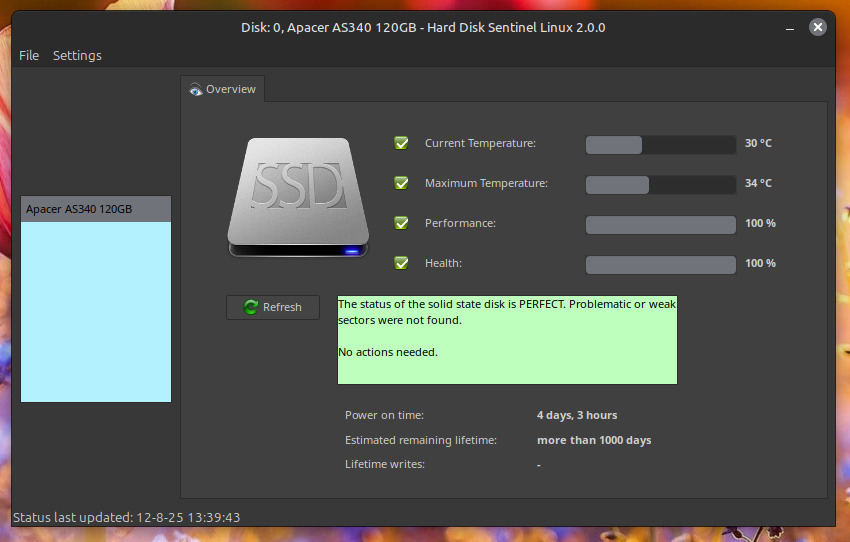Click the 34 °C maximum temperature value
850x542 pixels.
(758, 183)
